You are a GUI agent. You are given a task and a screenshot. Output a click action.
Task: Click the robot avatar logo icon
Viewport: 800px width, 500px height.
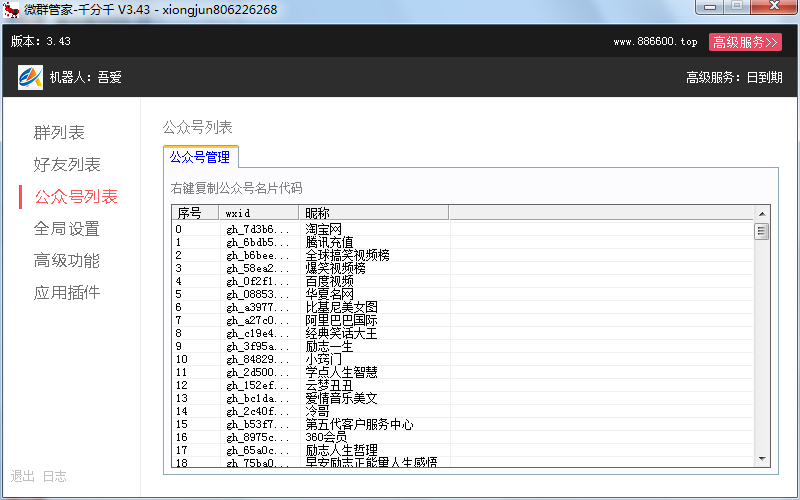[30, 78]
